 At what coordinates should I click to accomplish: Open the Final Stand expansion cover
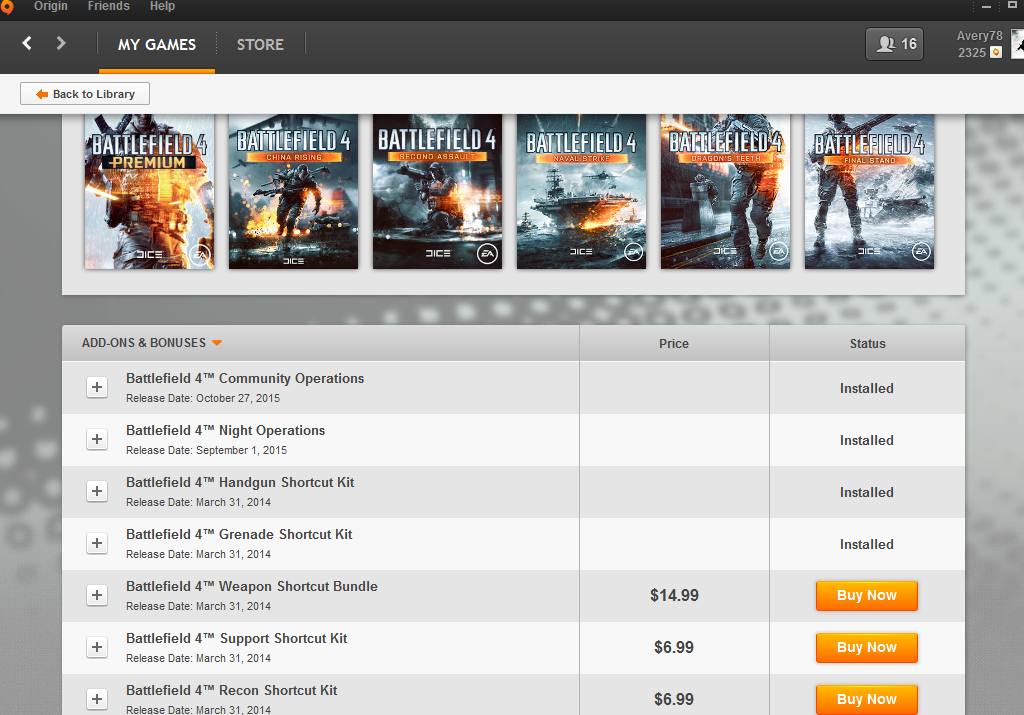click(869, 191)
